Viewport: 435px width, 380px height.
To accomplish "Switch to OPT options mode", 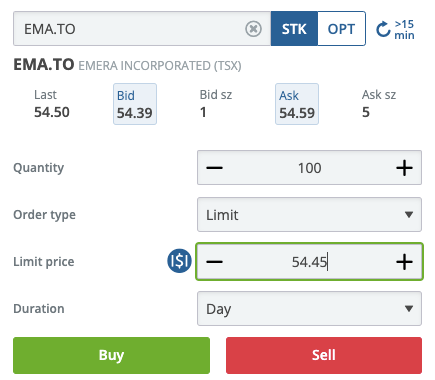I will pos(341,29).
